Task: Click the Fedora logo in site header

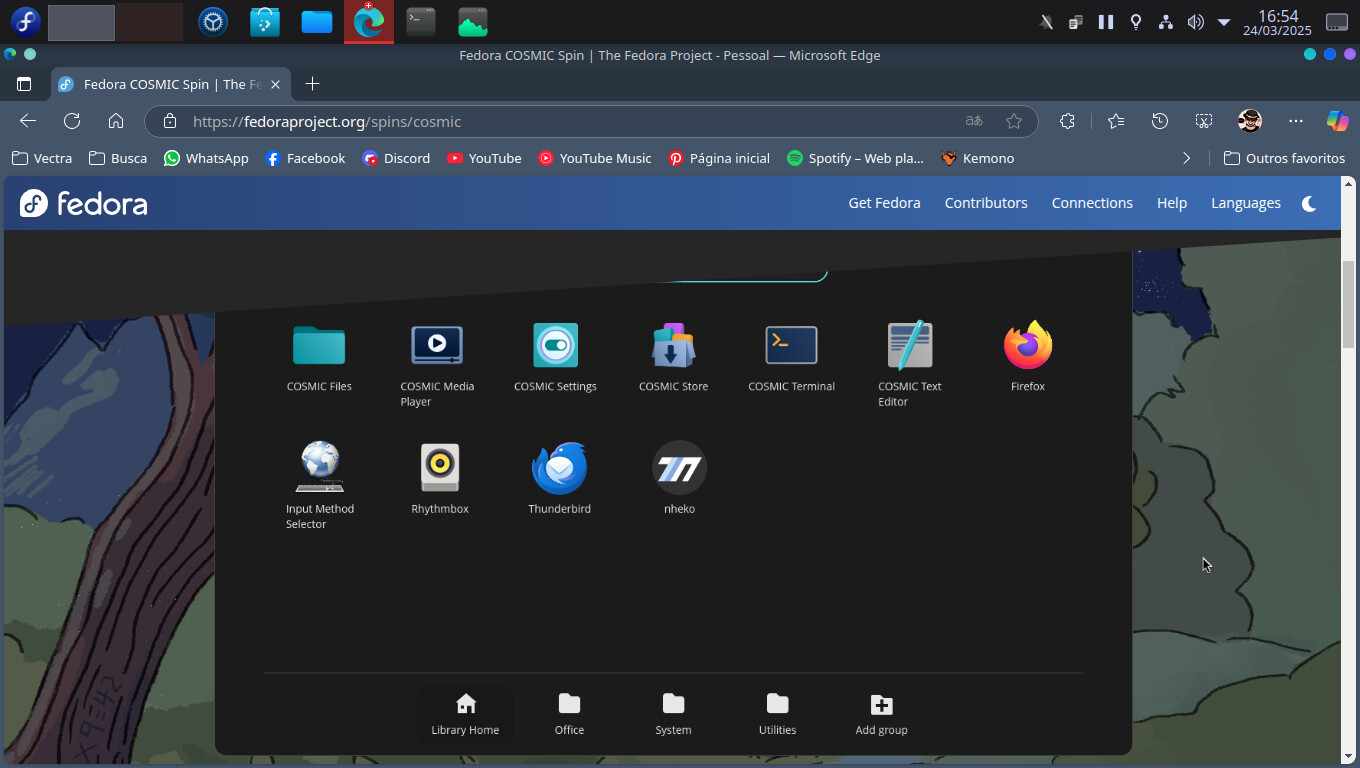Action: coord(84,204)
